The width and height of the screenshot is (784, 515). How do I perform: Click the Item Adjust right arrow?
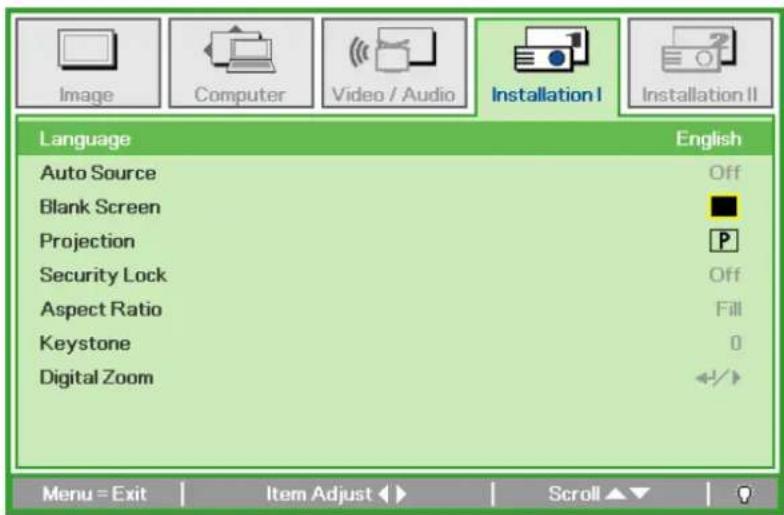(x=401, y=494)
